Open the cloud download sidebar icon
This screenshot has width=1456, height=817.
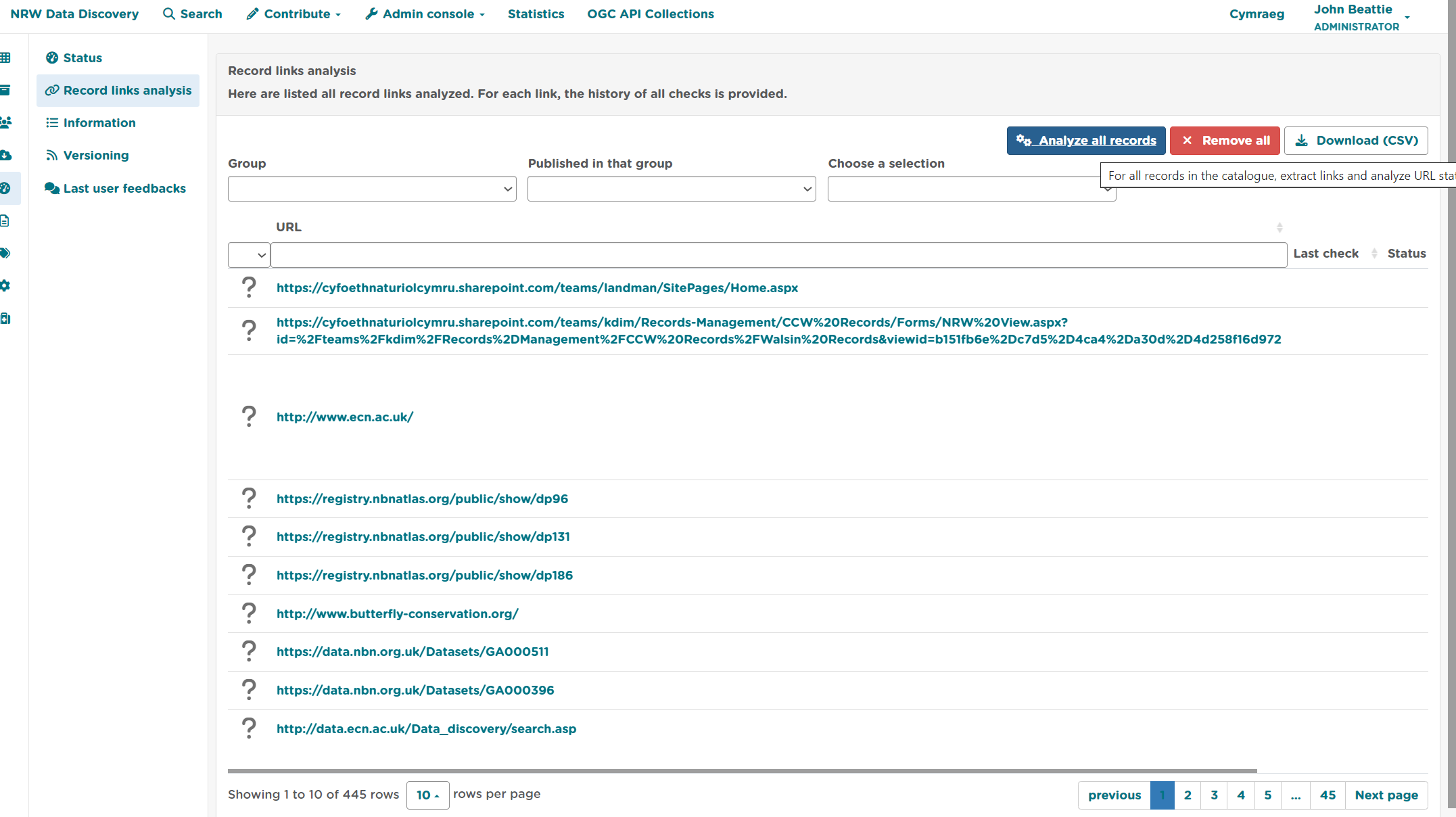[x=6, y=155]
